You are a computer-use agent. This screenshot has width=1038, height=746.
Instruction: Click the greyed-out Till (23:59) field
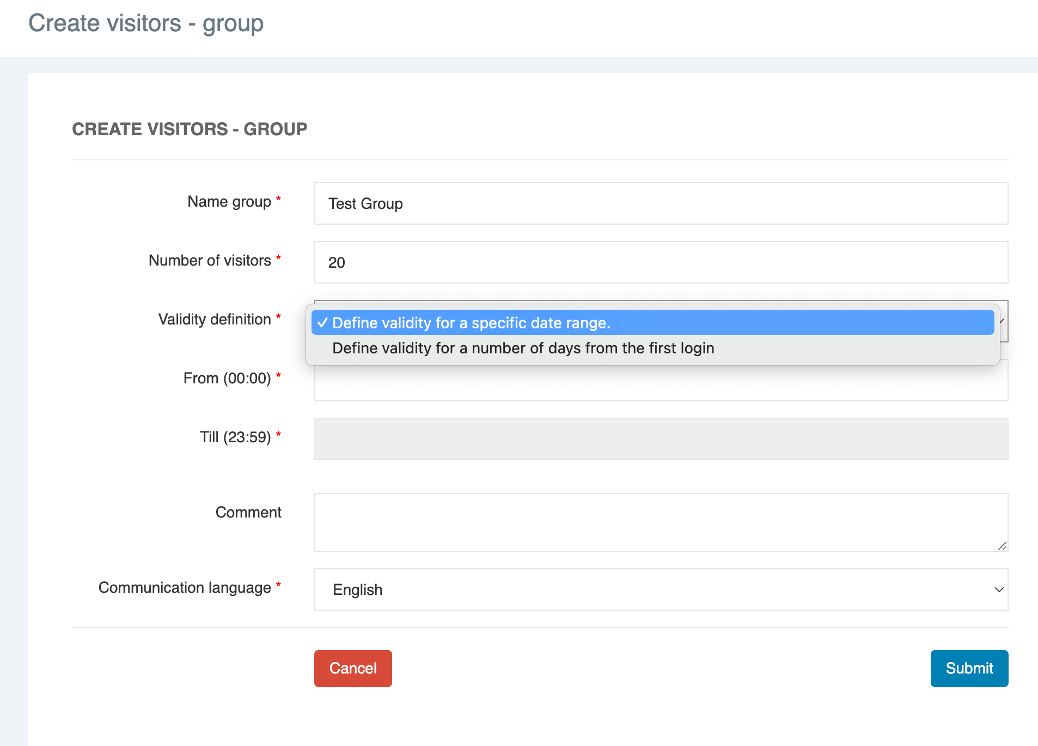click(x=660, y=439)
